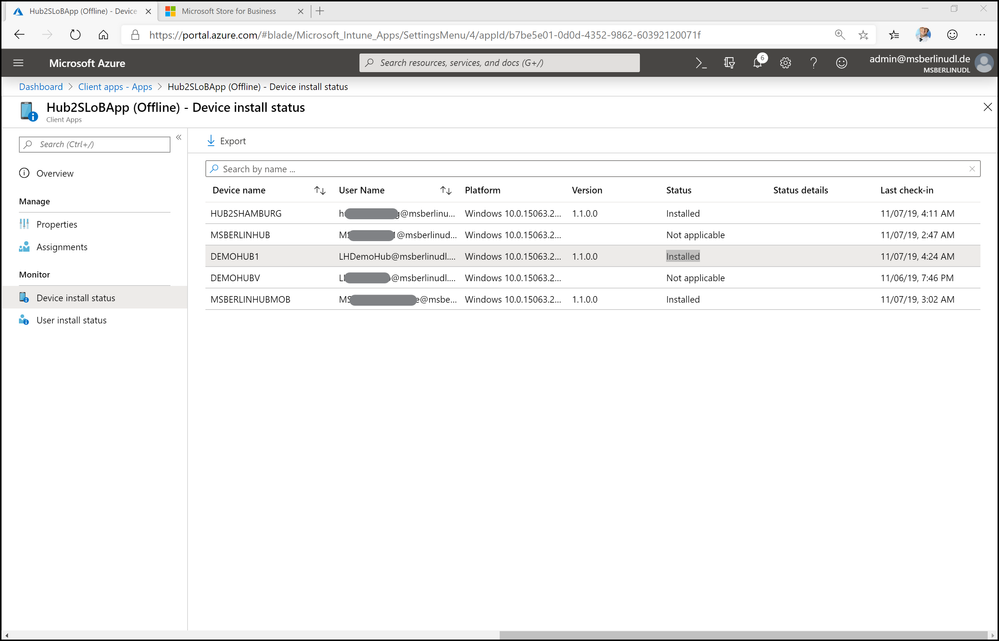999x641 pixels.
Task: Click the Platform column header
Action: [x=482, y=191]
